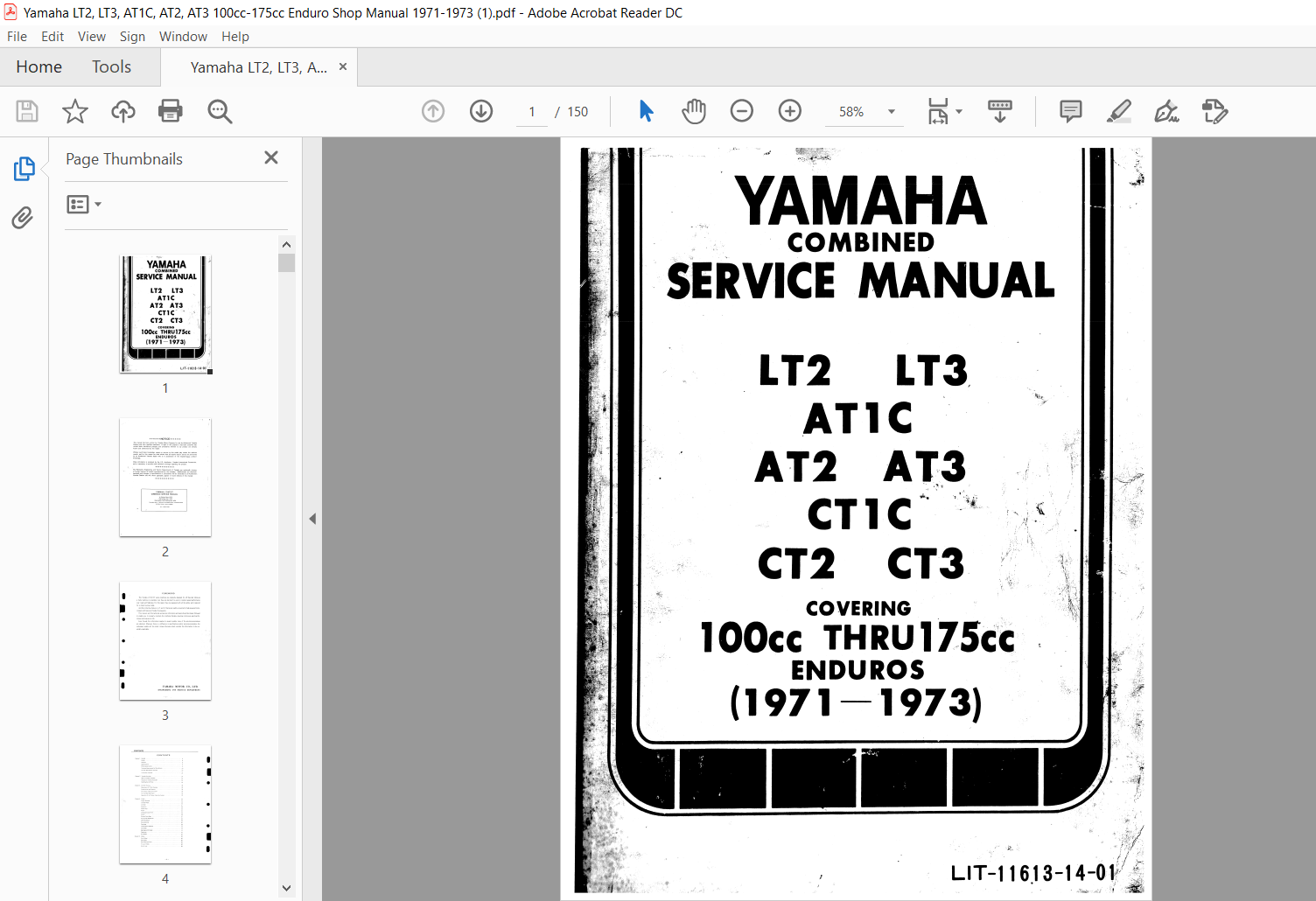Activate the Hand pan tool
The height and width of the screenshot is (901, 1316).
click(694, 111)
